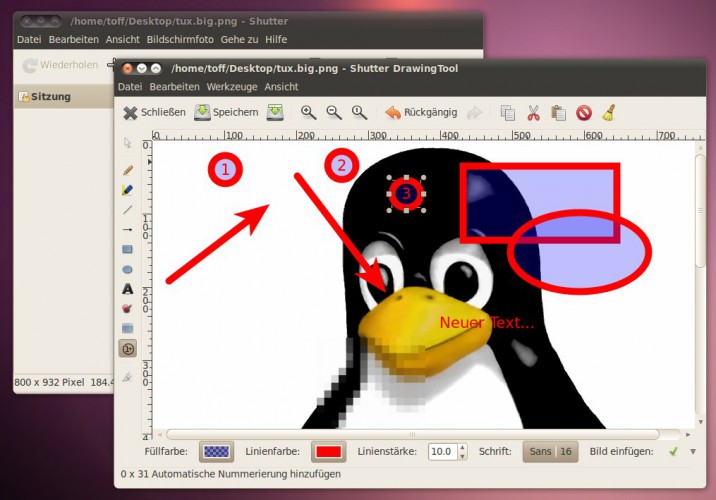
Task: Clear all drawings with broom icon
Action: pyautogui.click(x=609, y=113)
